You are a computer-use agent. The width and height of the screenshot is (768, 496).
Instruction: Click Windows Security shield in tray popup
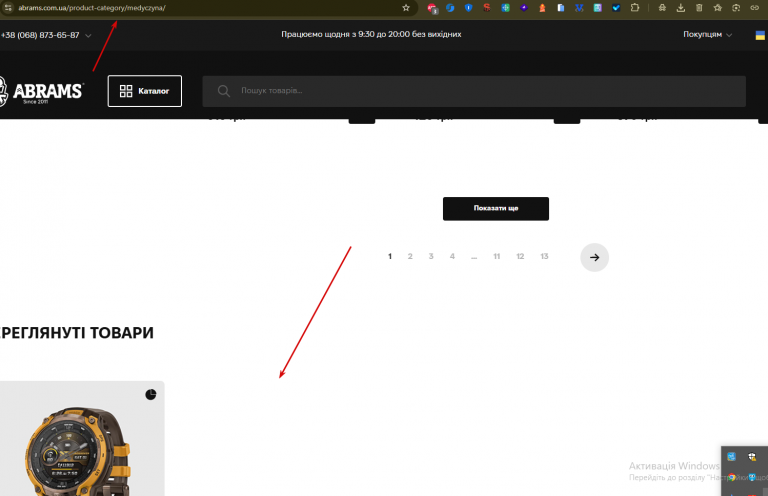[x=752, y=457]
